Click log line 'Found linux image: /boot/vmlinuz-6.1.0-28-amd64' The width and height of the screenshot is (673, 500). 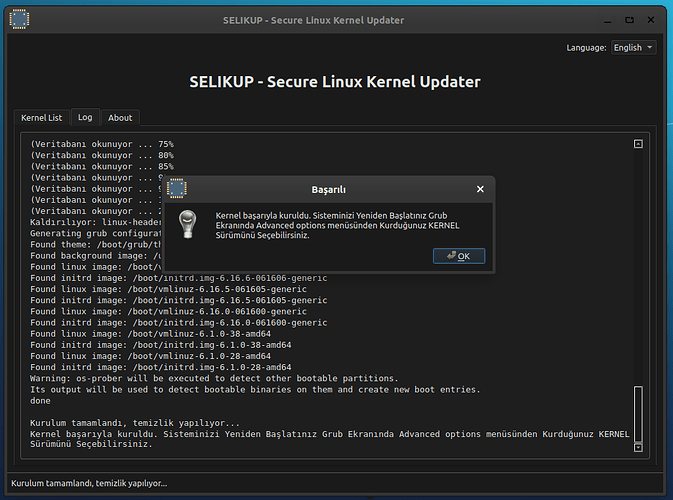[150, 356]
